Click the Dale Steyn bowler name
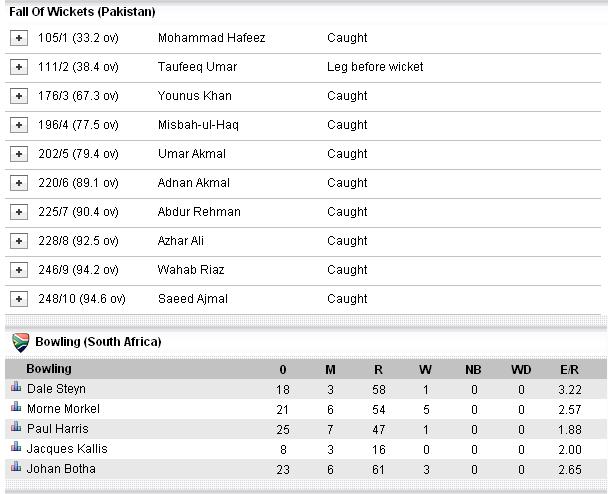The image size is (612, 494). tap(56, 389)
